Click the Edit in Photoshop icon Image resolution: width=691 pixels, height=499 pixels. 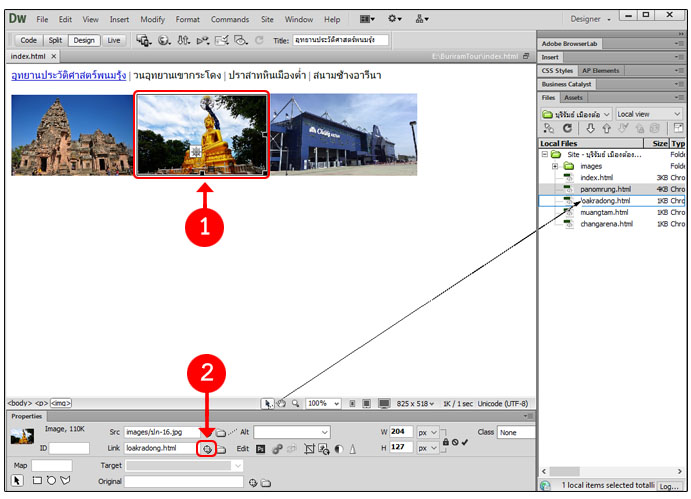pyautogui.click(x=259, y=449)
